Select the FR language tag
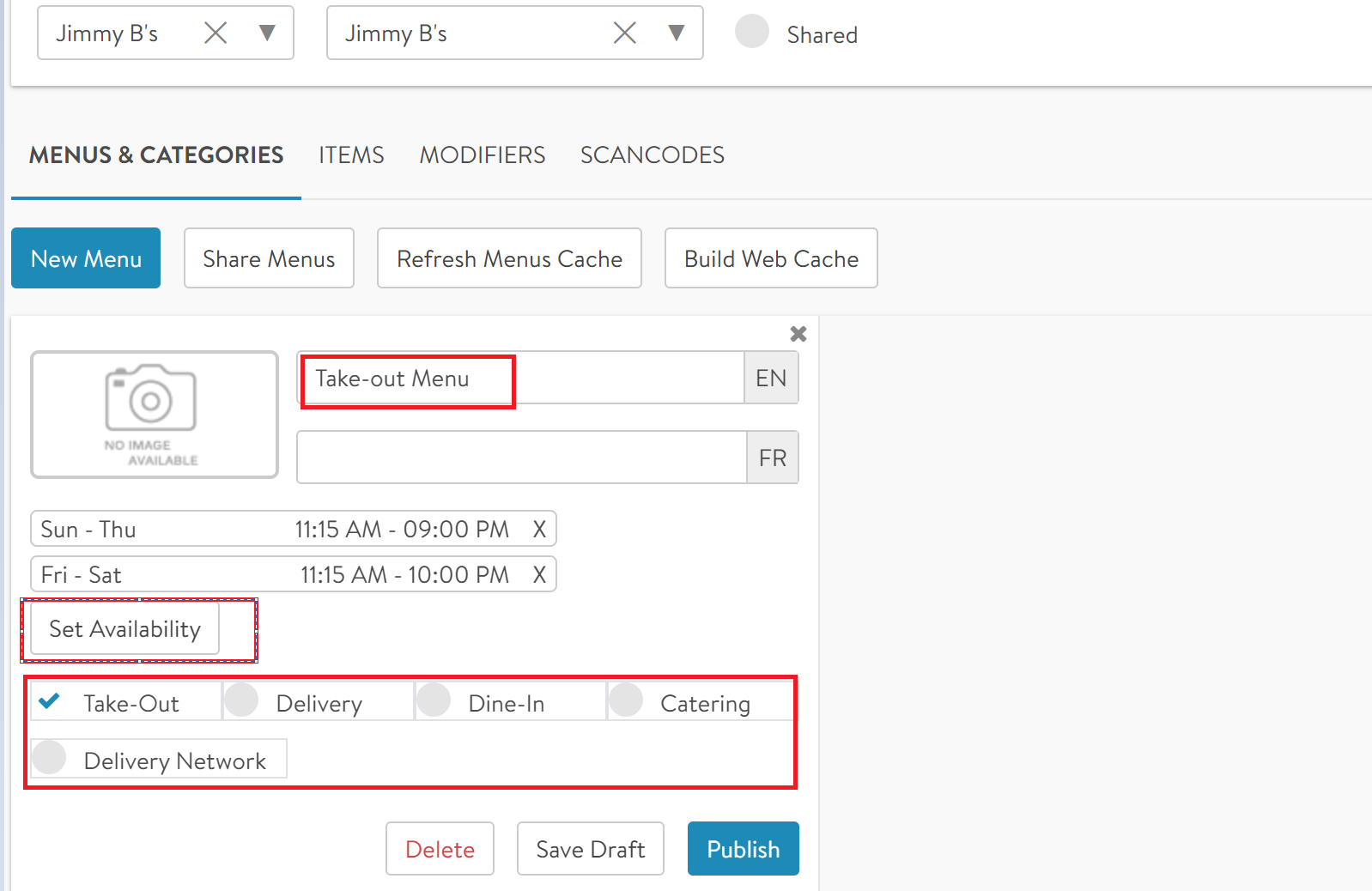 [x=772, y=458]
